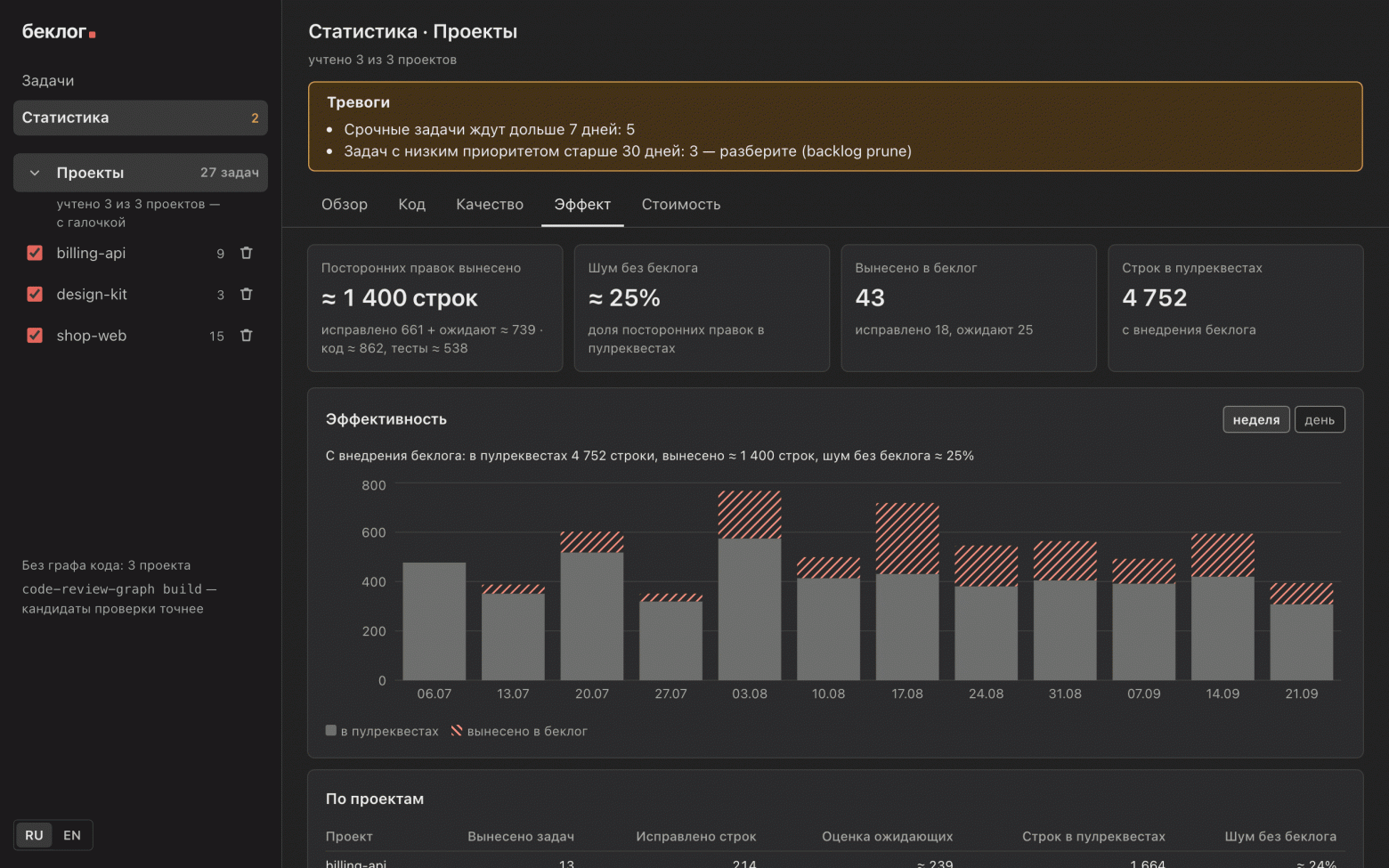Click the Посторонних правок вынесено card
Viewport: 1389px width, 868px height.
pyautogui.click(x=435, y=308)
